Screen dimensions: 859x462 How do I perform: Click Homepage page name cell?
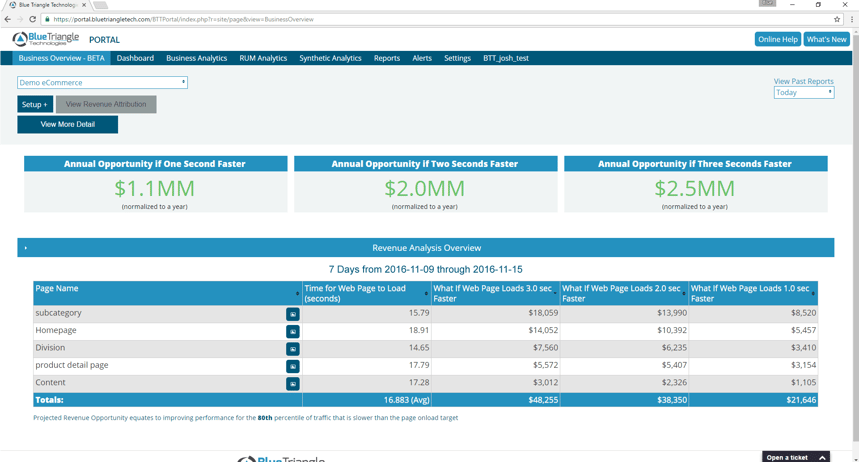point(56,330)
